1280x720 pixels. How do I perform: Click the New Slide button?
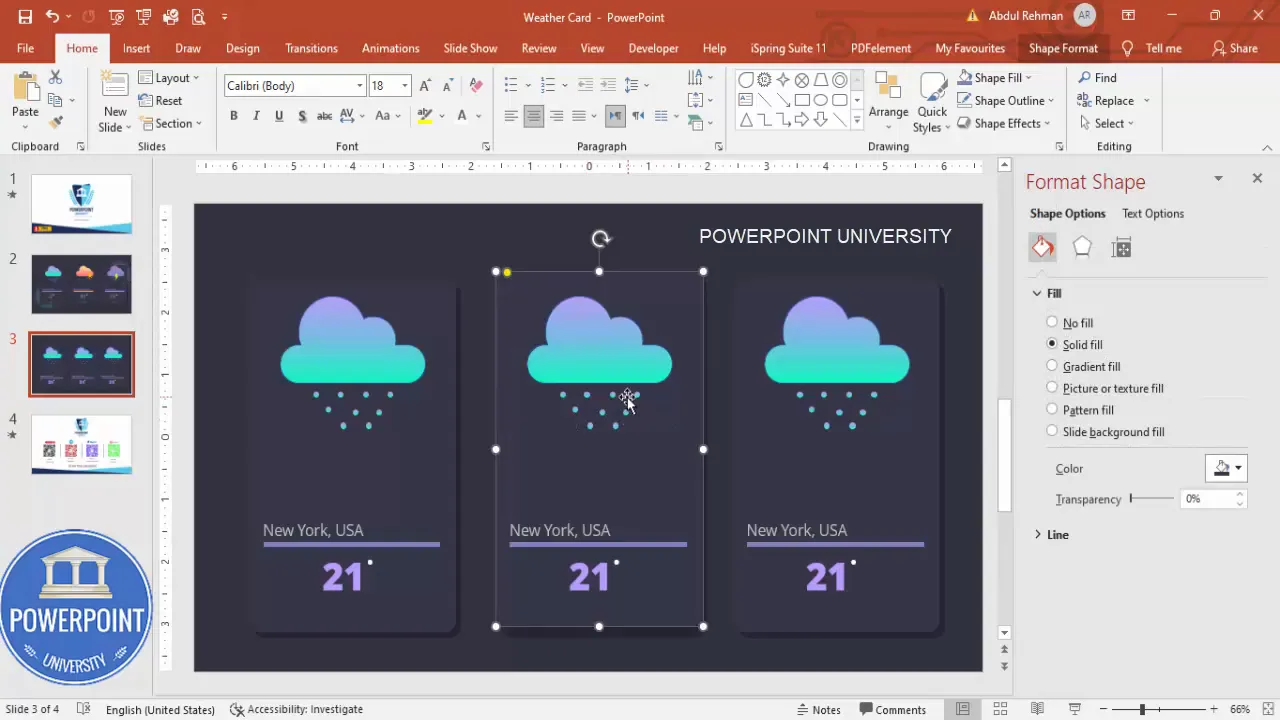click(x=114, y=103)
